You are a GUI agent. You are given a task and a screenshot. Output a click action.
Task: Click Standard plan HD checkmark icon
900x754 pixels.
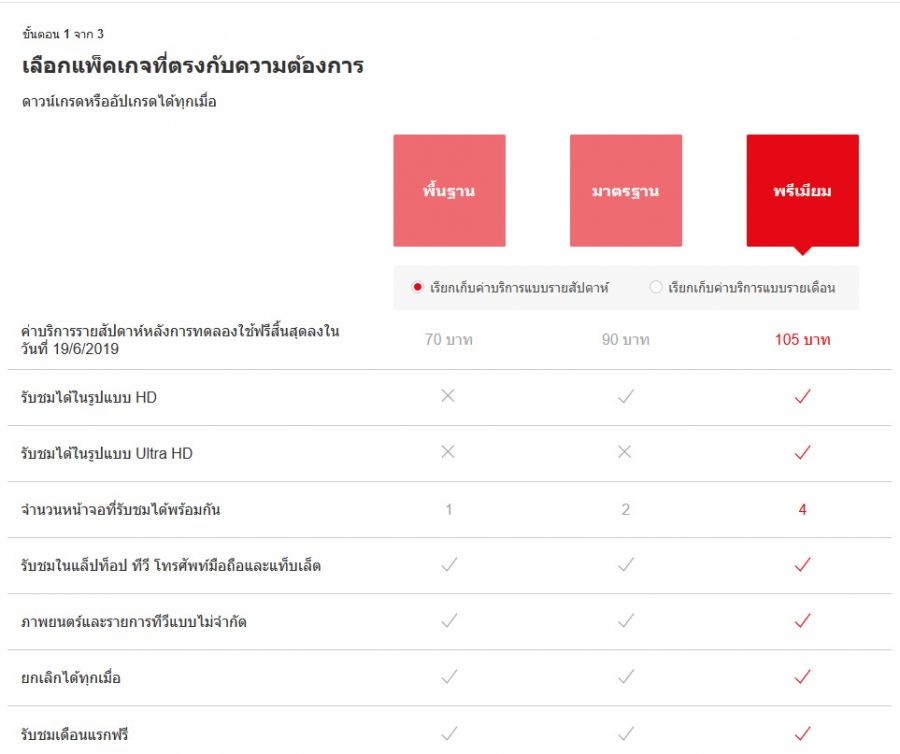(625, 397)
